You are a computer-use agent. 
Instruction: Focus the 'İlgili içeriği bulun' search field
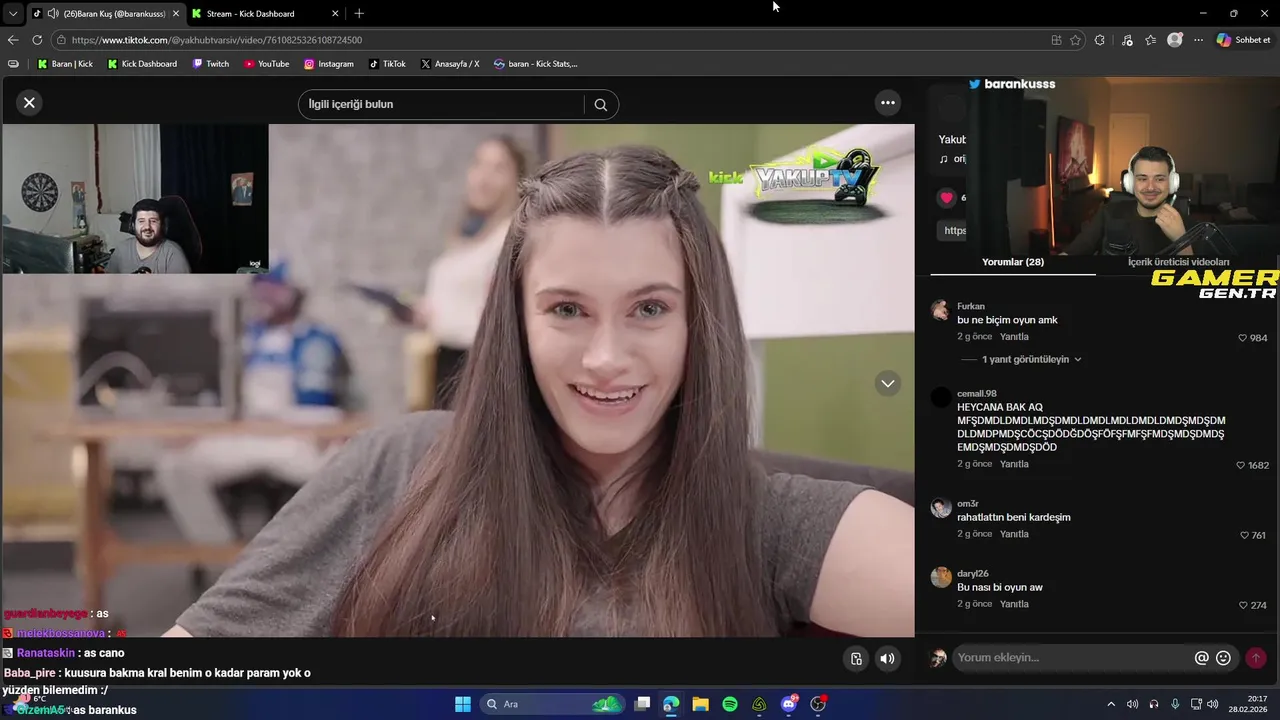[441, 104]
